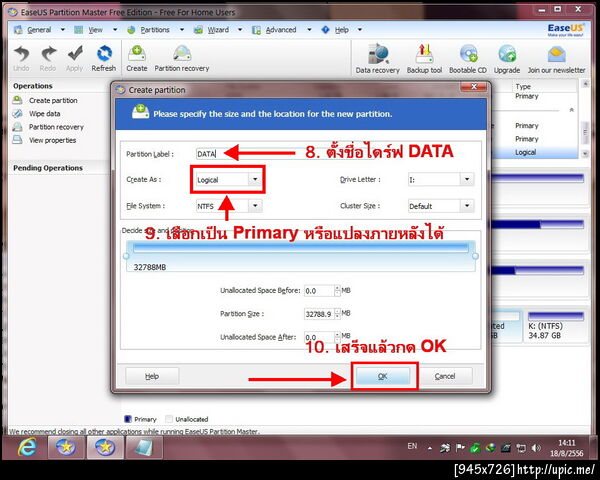Open View properties in Operations panel
This screenshot has height=480, width=600.
(x=52, y=140)
